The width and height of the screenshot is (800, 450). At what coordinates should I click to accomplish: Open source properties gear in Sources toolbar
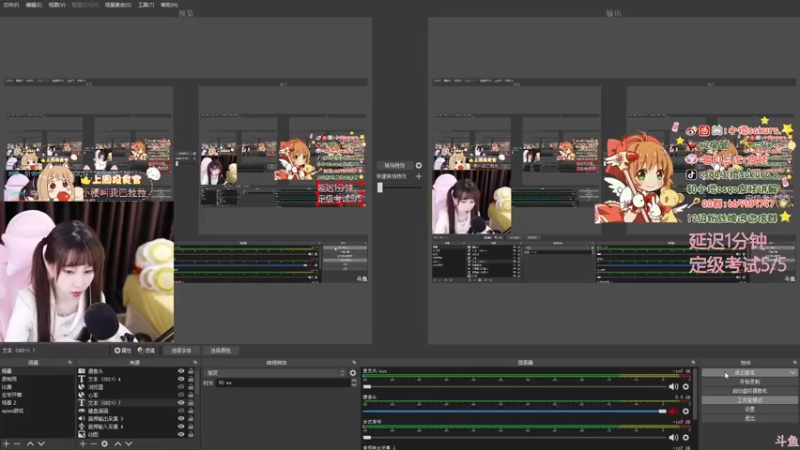pos(105,444)
